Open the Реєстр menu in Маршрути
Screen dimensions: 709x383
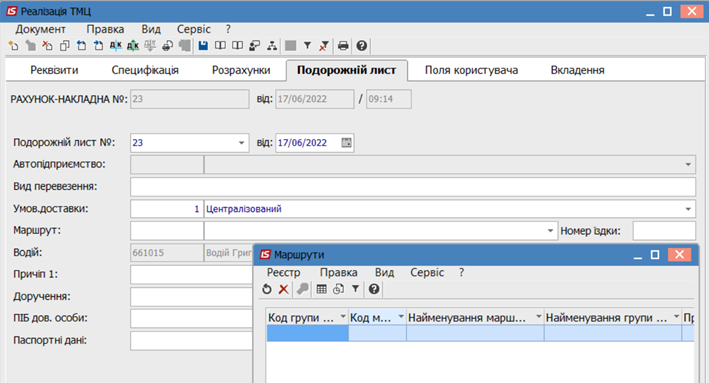(284, 273)
